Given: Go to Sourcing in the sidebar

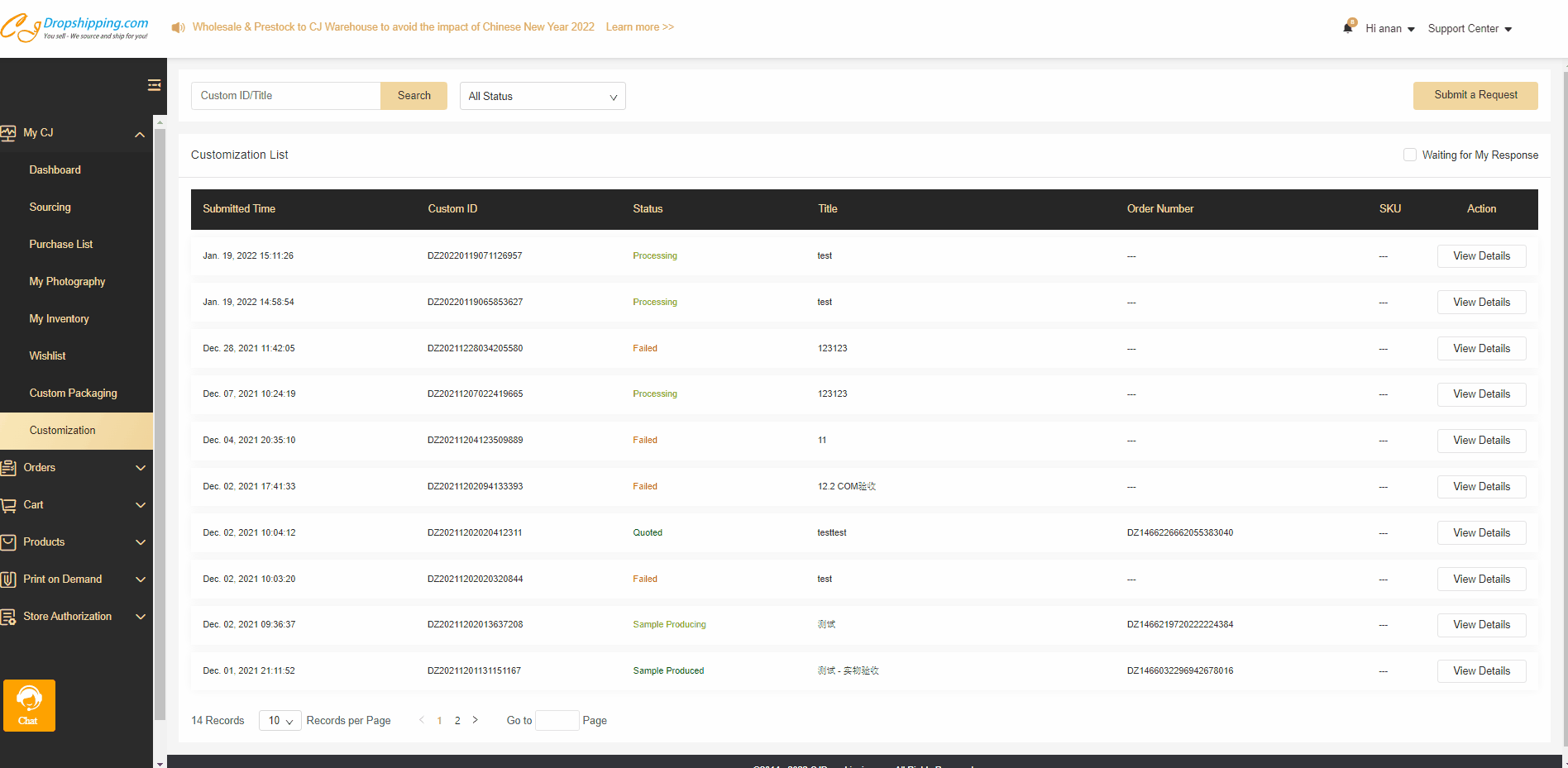Looking at the screenshot, I should [x=50, y=208].
